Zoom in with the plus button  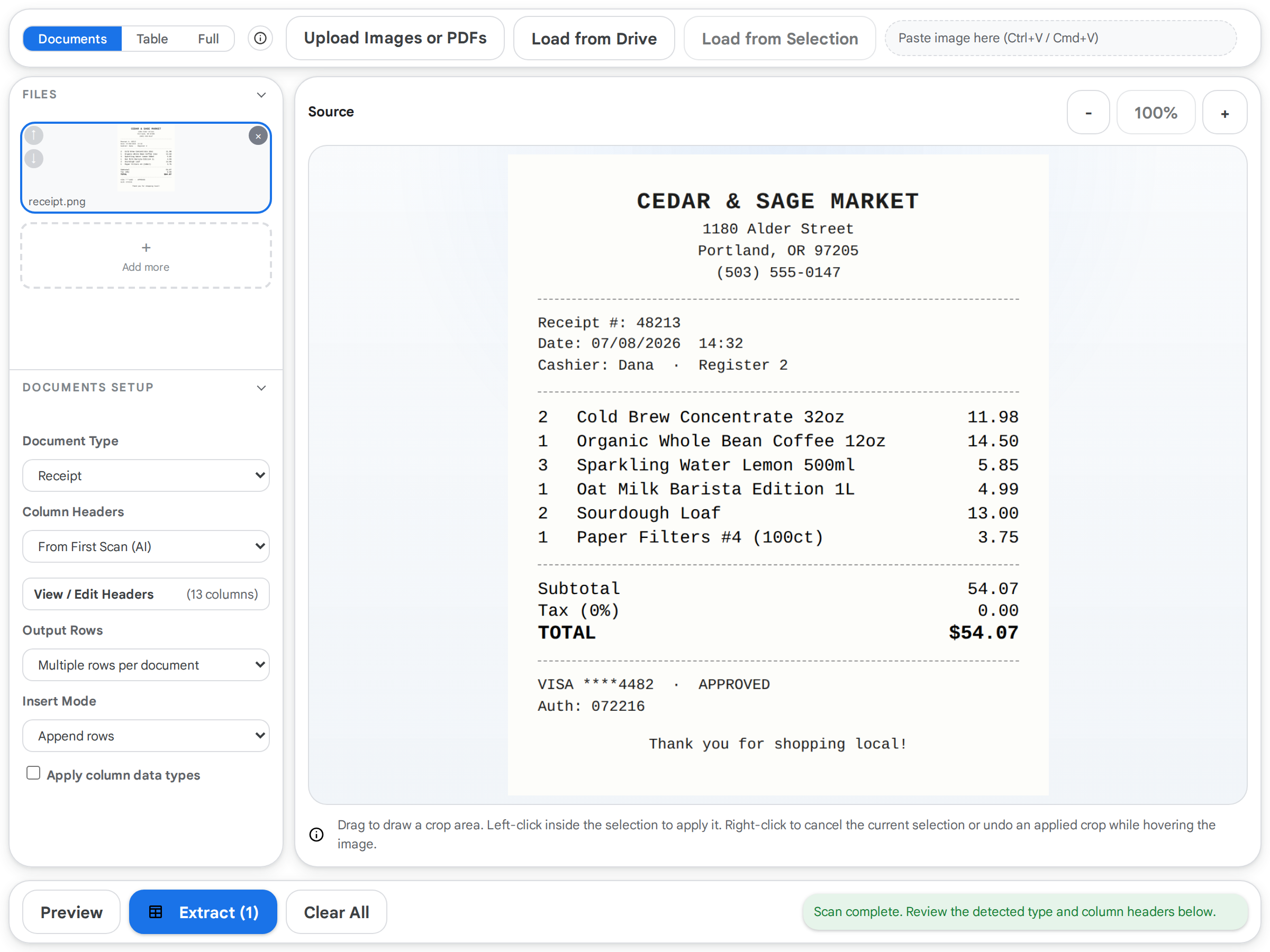click(x=1224, y=113)
